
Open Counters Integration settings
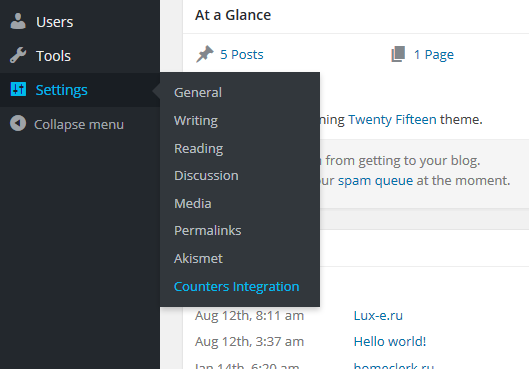click(x=236, y=287)
